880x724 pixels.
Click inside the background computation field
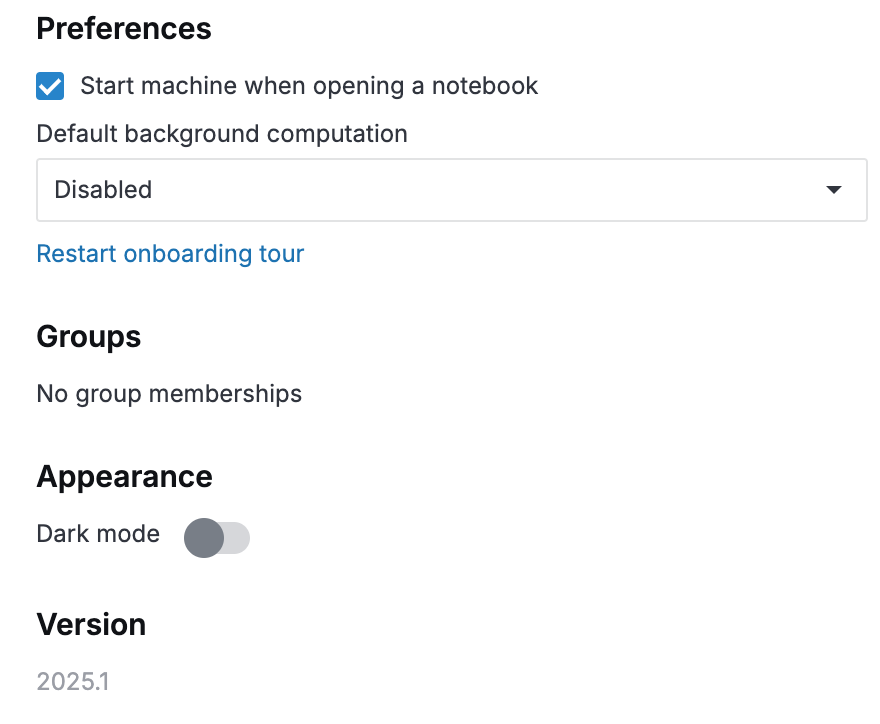[400, 189]
